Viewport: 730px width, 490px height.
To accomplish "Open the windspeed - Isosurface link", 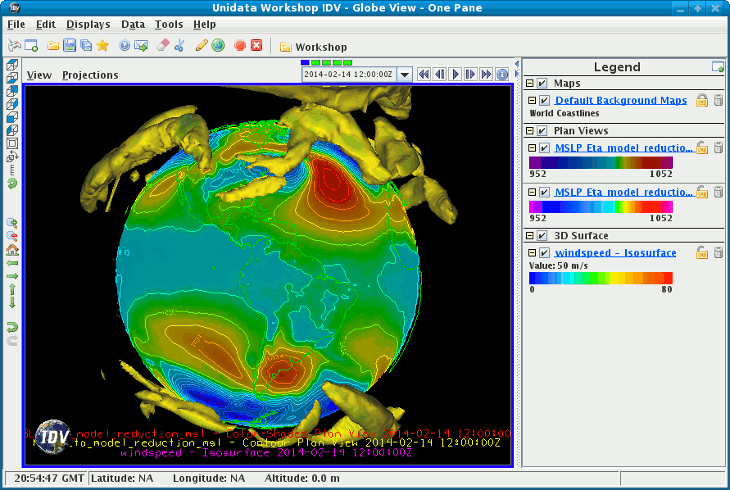I will click(x=615, y=253).
